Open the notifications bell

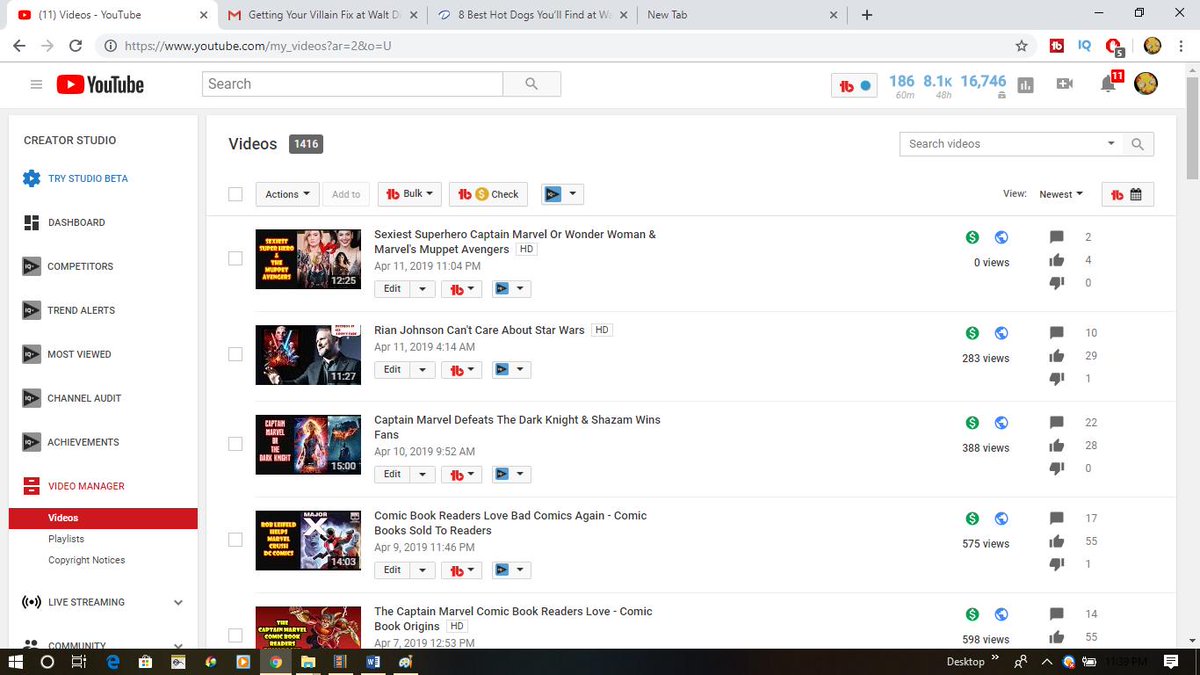tap(1108, 85)
